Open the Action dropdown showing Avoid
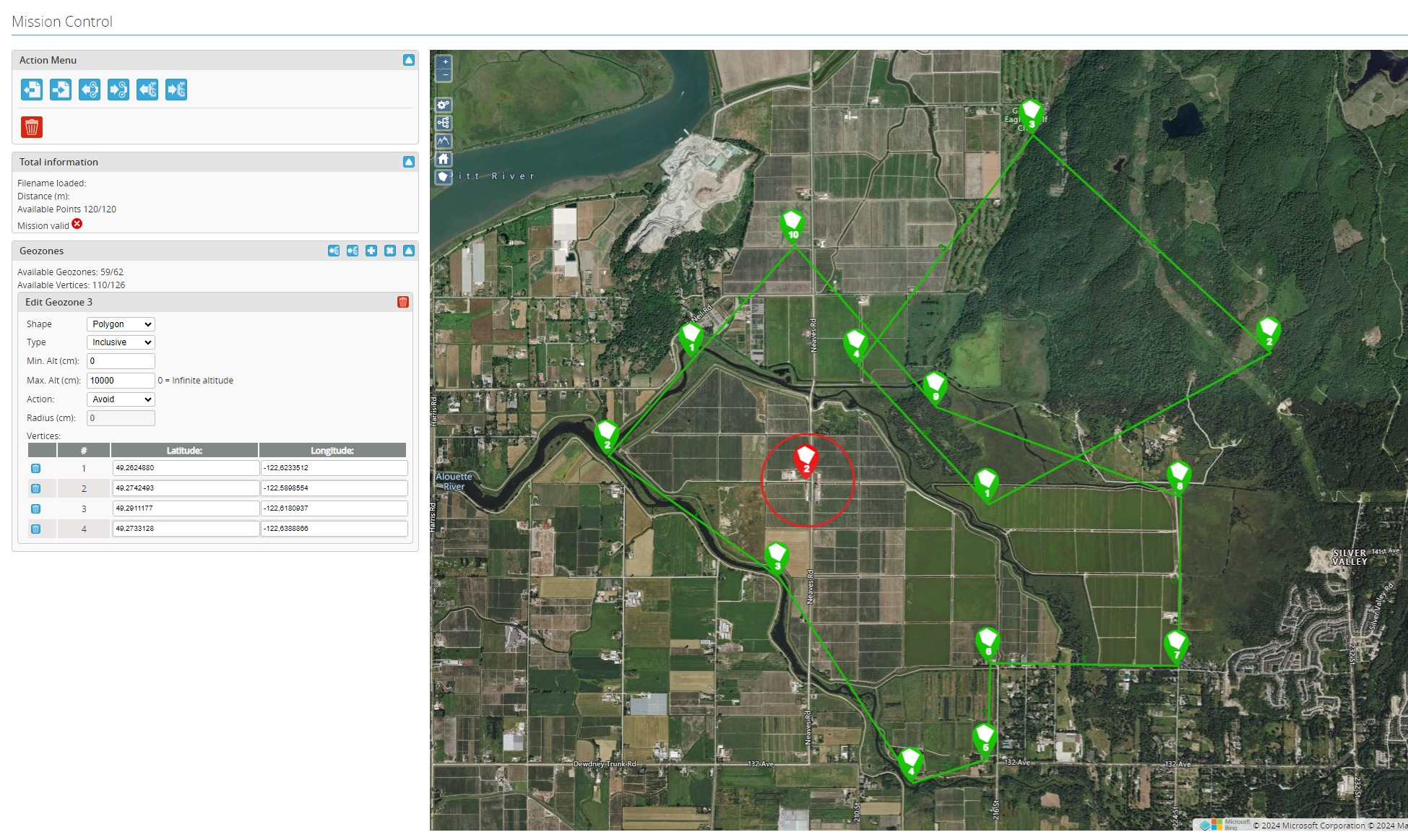The width and height of the screenshot is (1408, 840). tap(121, 399)
